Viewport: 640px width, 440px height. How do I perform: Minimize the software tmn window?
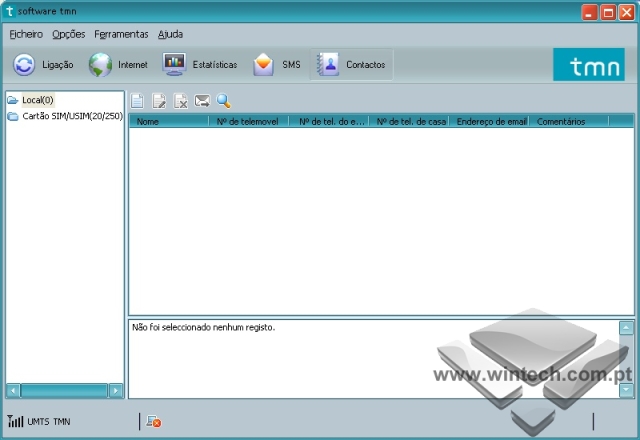[589, 12]
